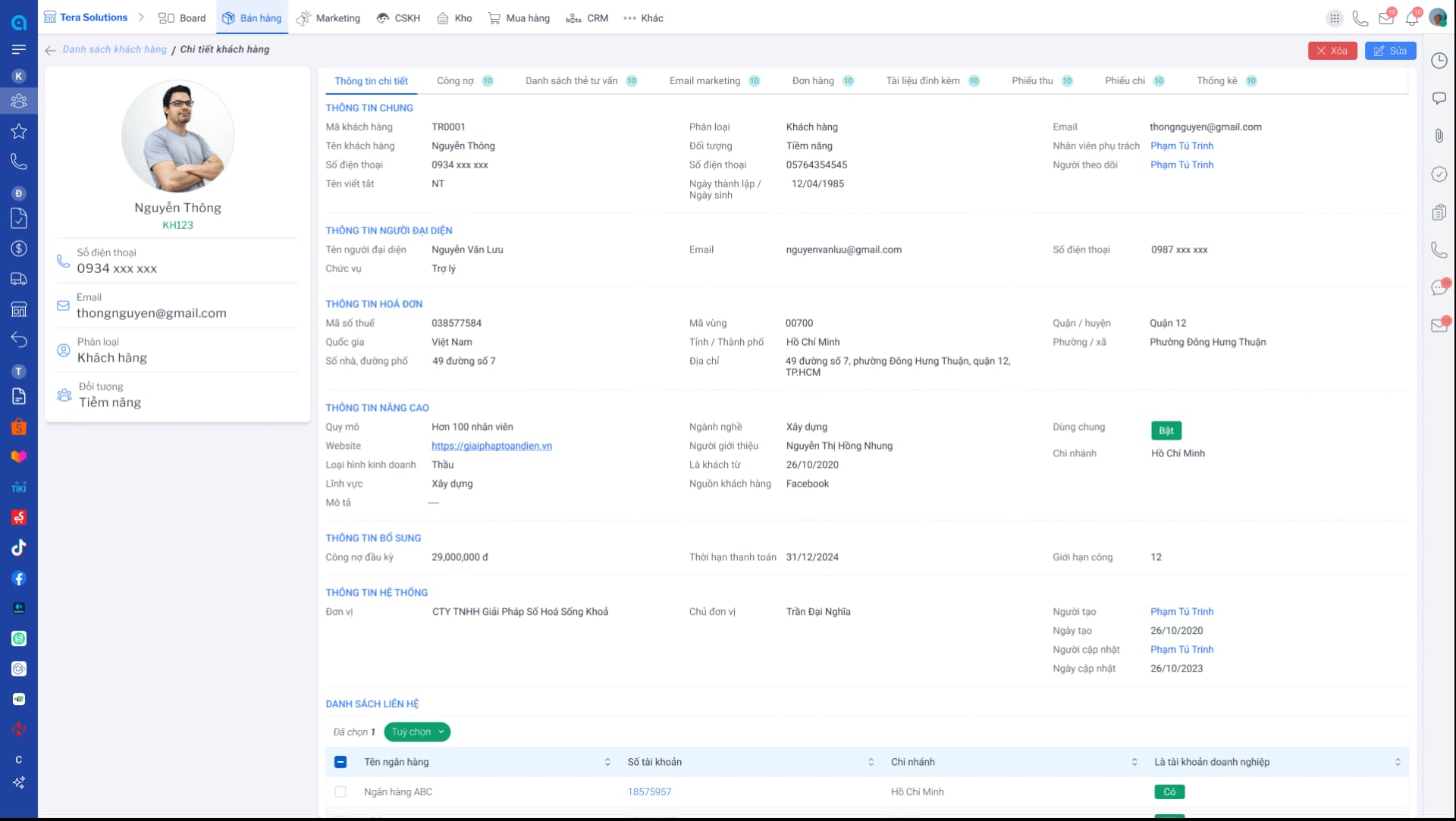Image resolution: width=1456 pixels, height=821 pixels.
Task: Click Nguyễn Thông's profile photo
Action: 177,136
